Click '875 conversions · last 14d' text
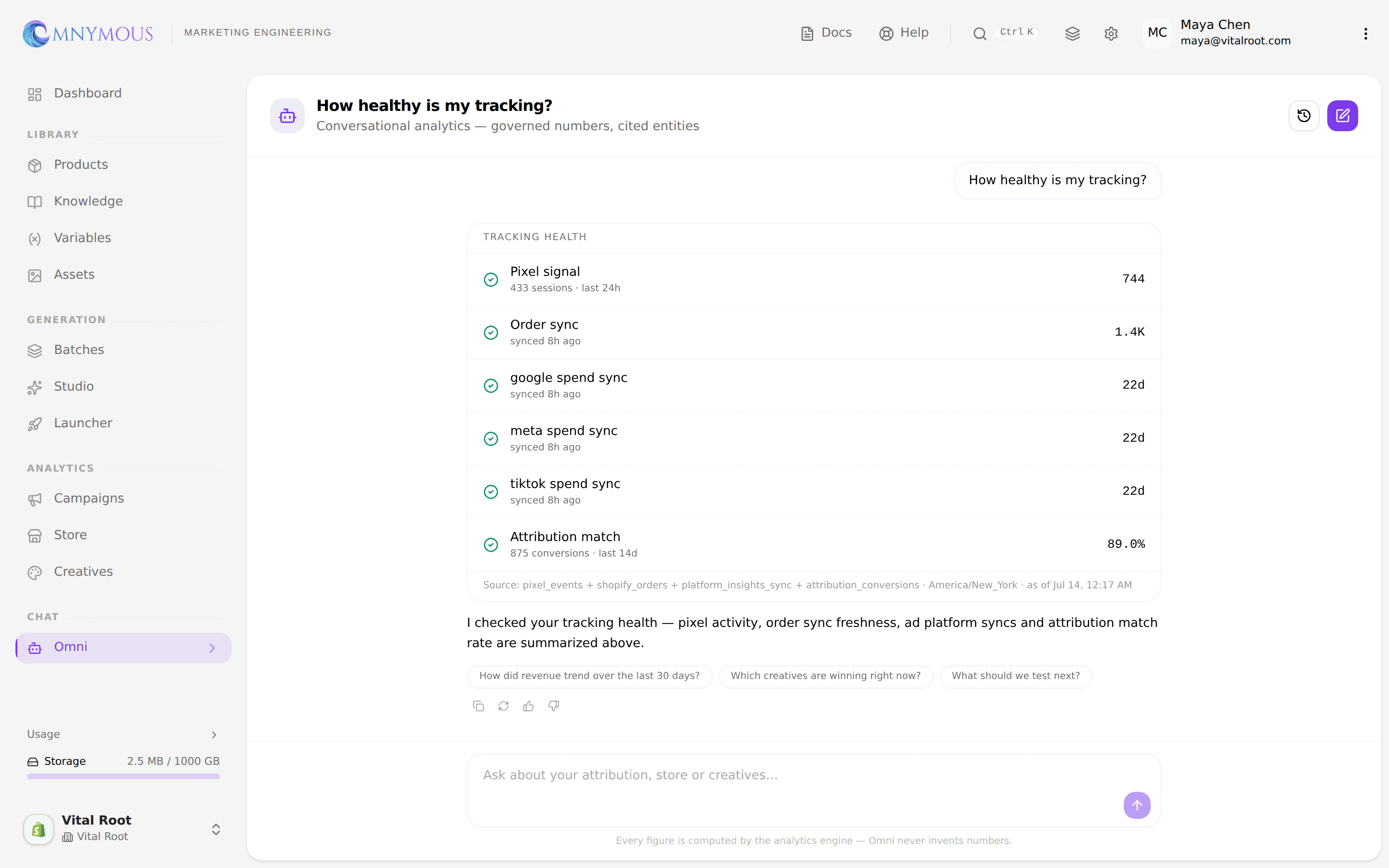This screenshot has width=1389, height=868. tap(573, 554)
